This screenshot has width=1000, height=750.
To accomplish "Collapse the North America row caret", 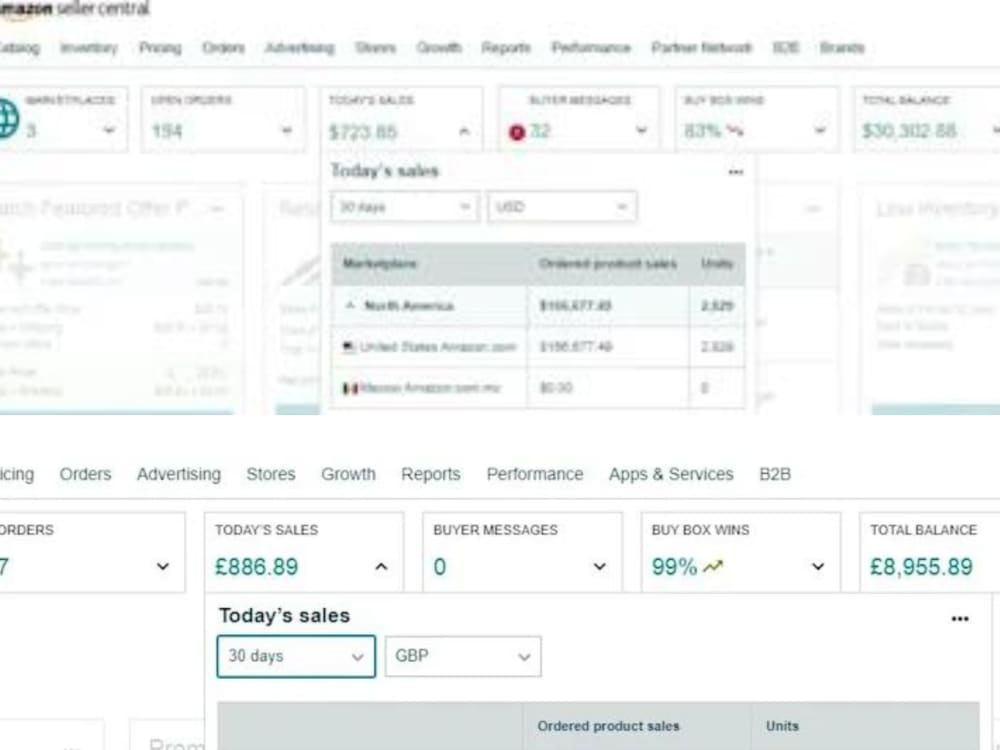I will [x=350, y=305].
